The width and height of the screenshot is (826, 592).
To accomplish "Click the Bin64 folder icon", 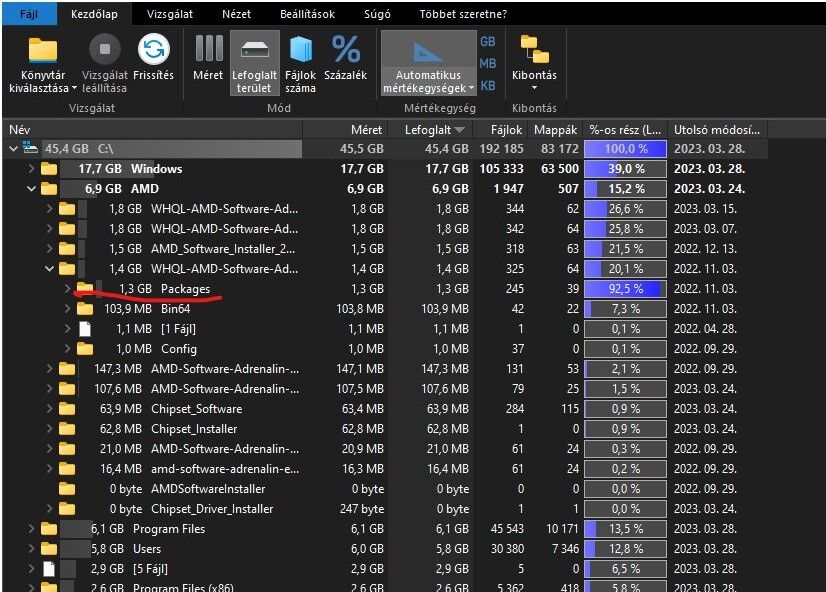I will coord(85,309).
